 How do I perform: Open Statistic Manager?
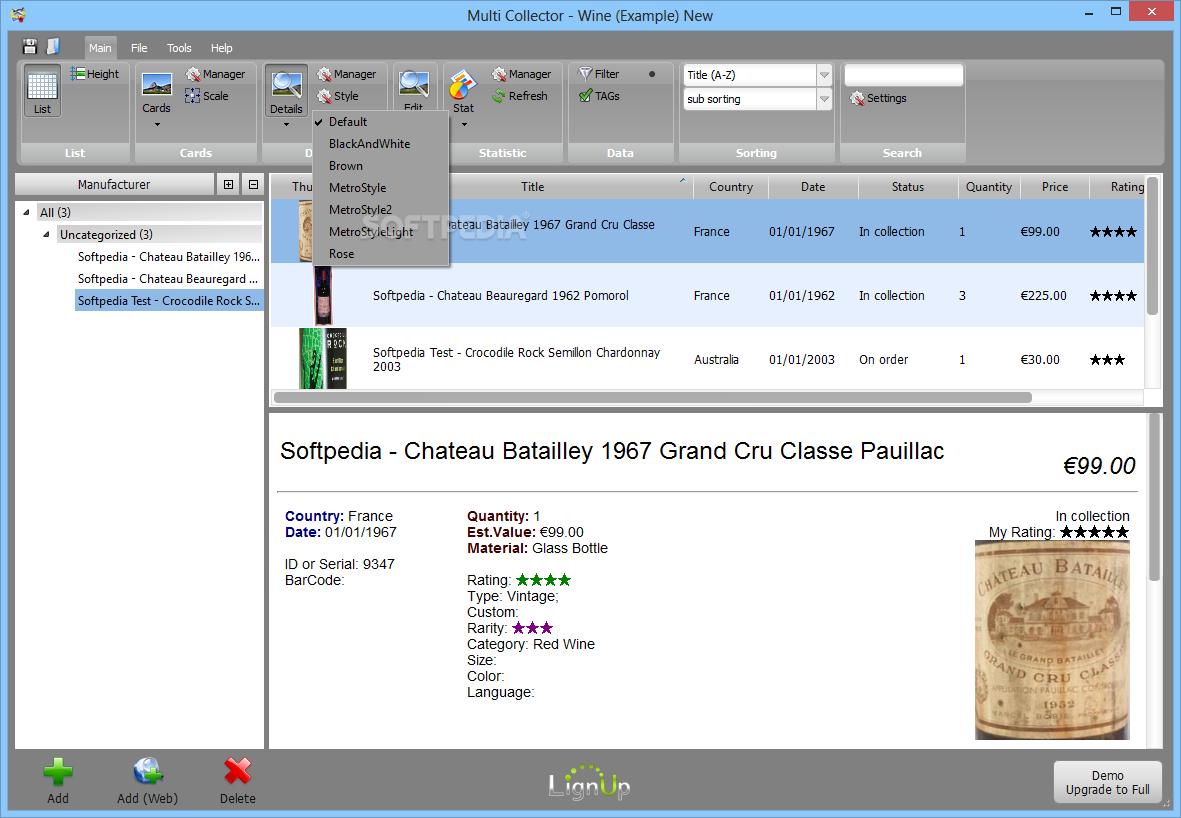[521, 74]
